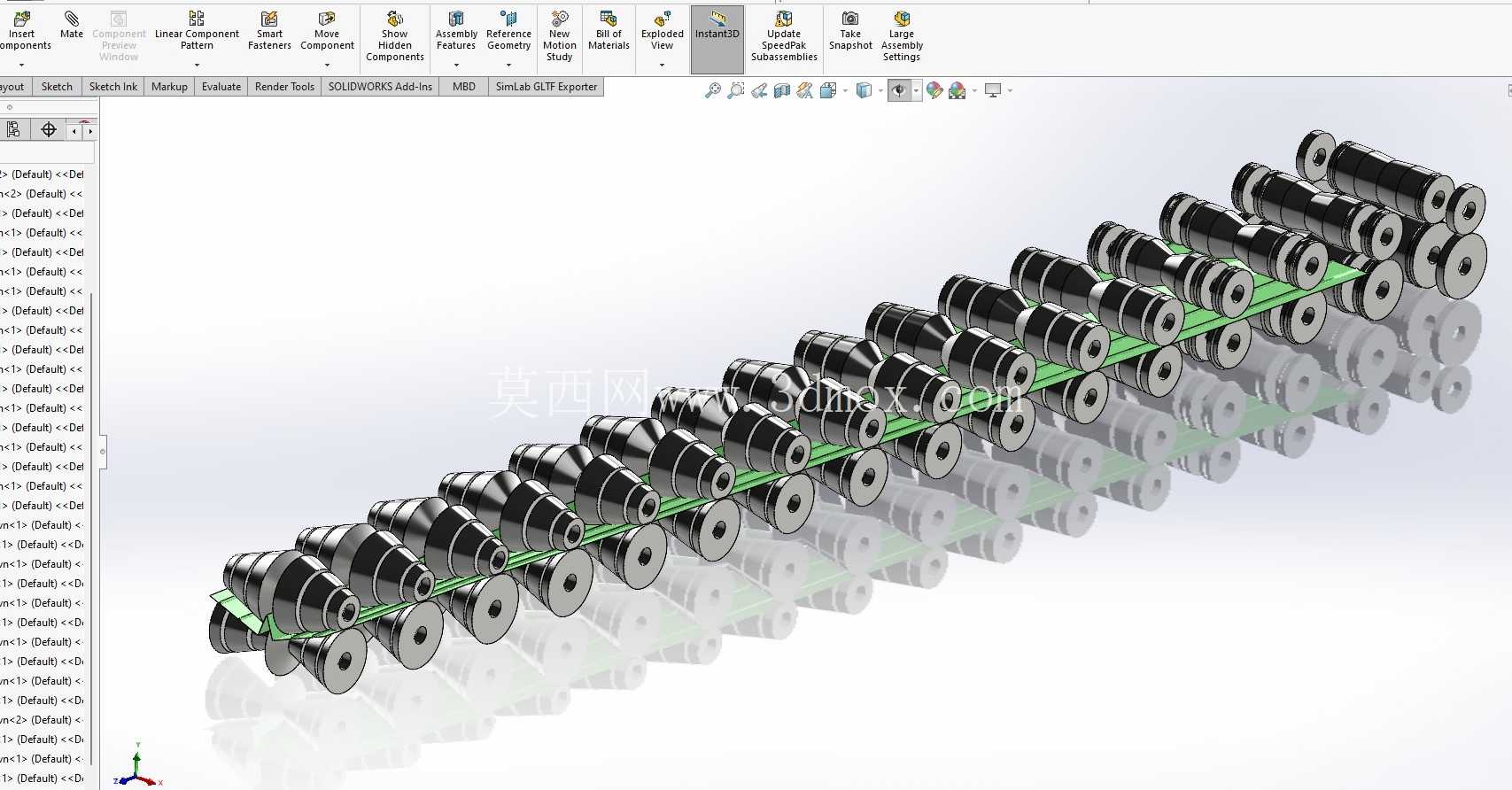Switch to the Sketch Ink tab

113,87
